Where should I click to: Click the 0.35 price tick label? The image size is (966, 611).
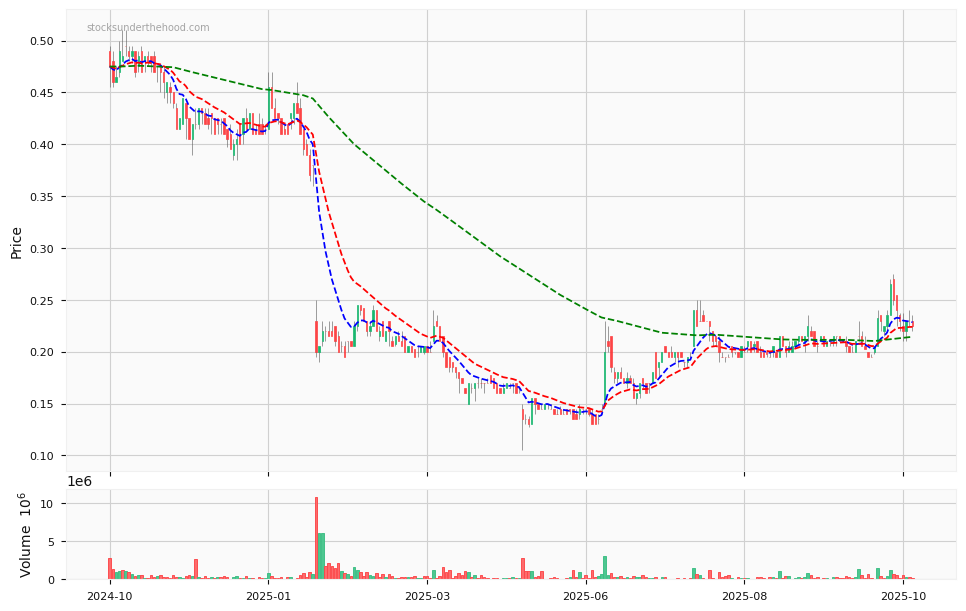tap(42, 197)
